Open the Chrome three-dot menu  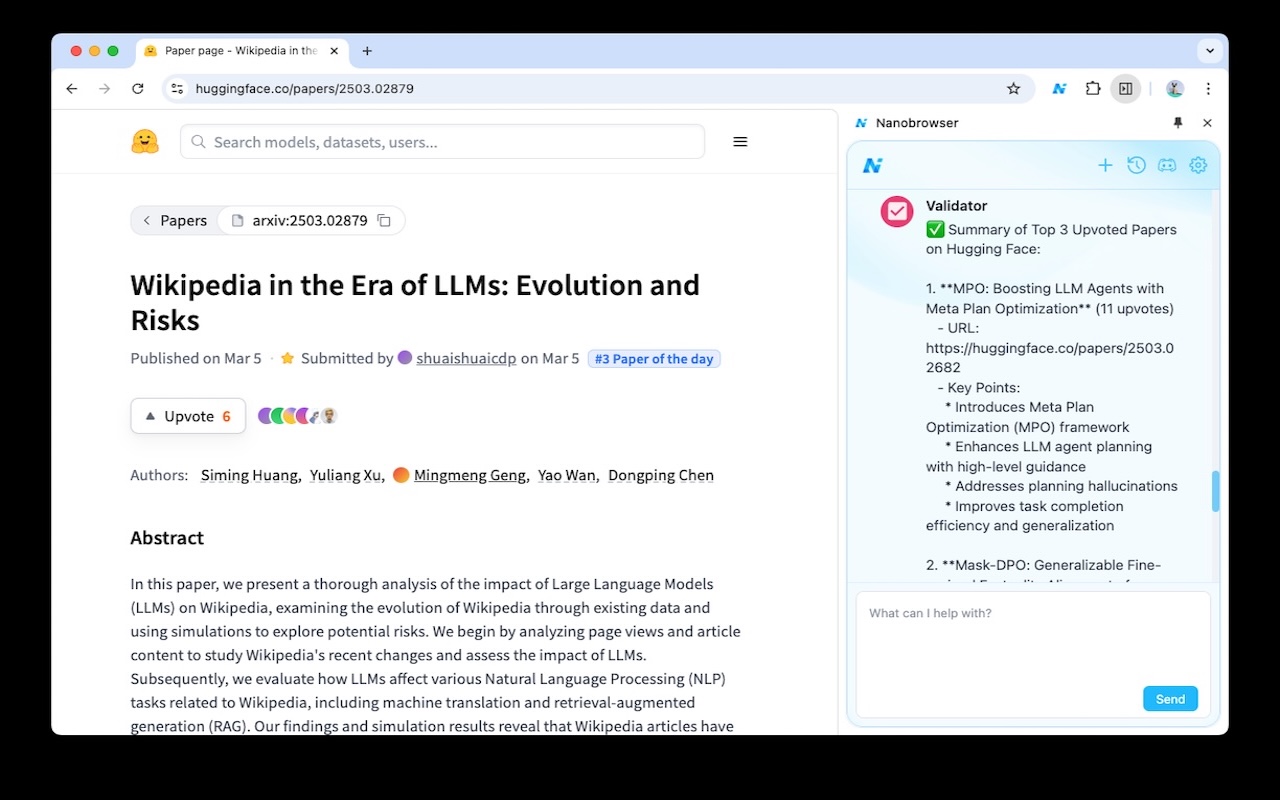click(1208, 89)
